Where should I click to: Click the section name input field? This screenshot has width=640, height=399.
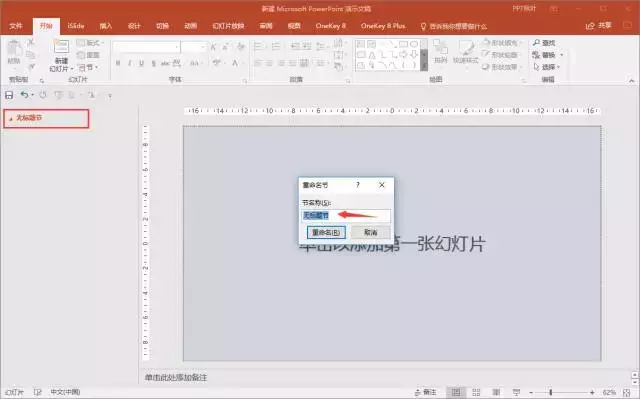pyautogui.click(x=346, y=215)
